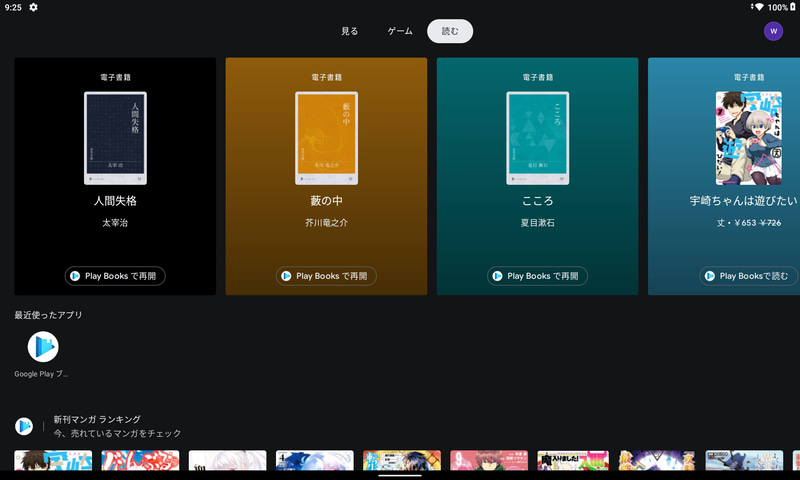Switch to the 見る tab
Viewport: 800px width, 480px height.
coord(349,31)
